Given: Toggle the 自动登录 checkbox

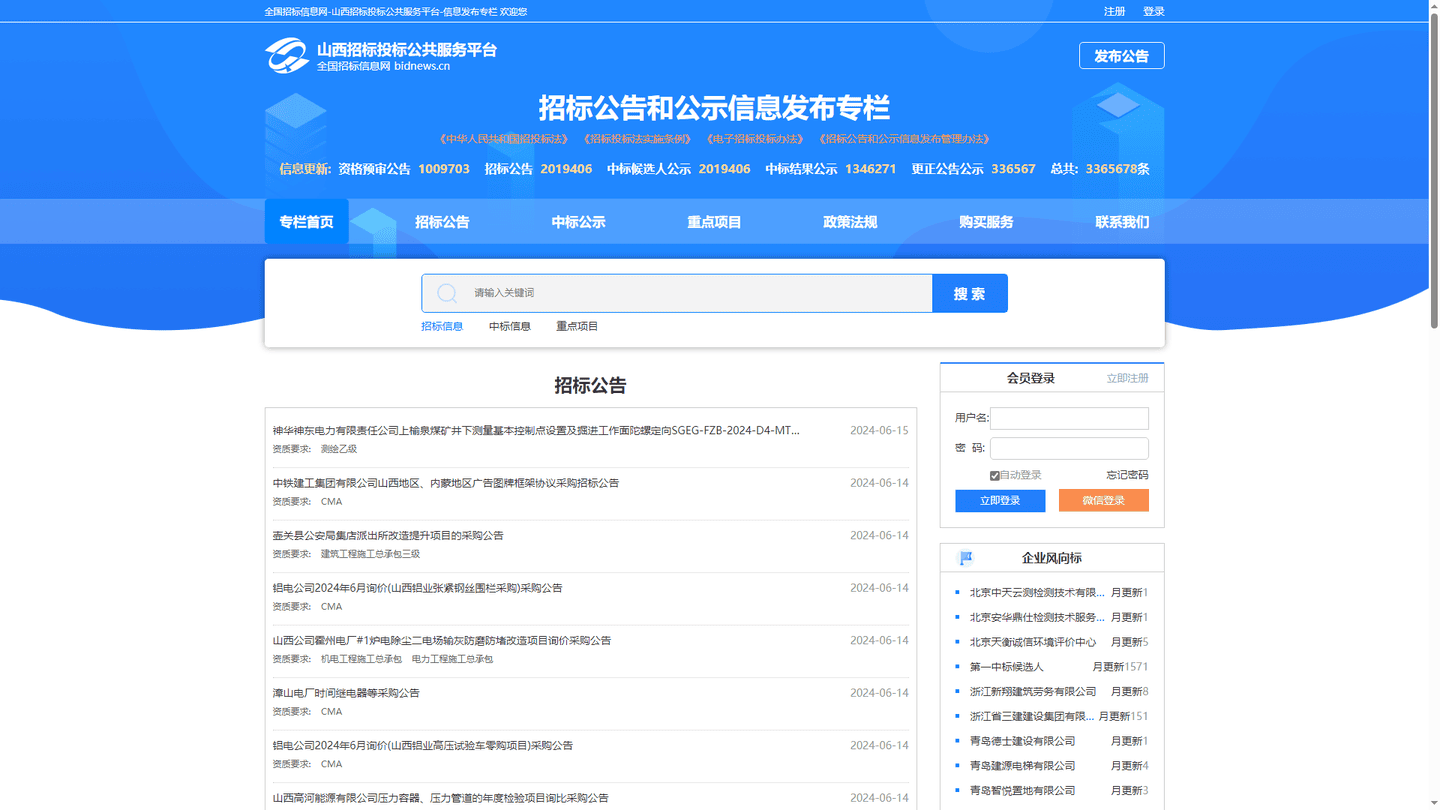Looking at the screenshot, I should (995, 476).
